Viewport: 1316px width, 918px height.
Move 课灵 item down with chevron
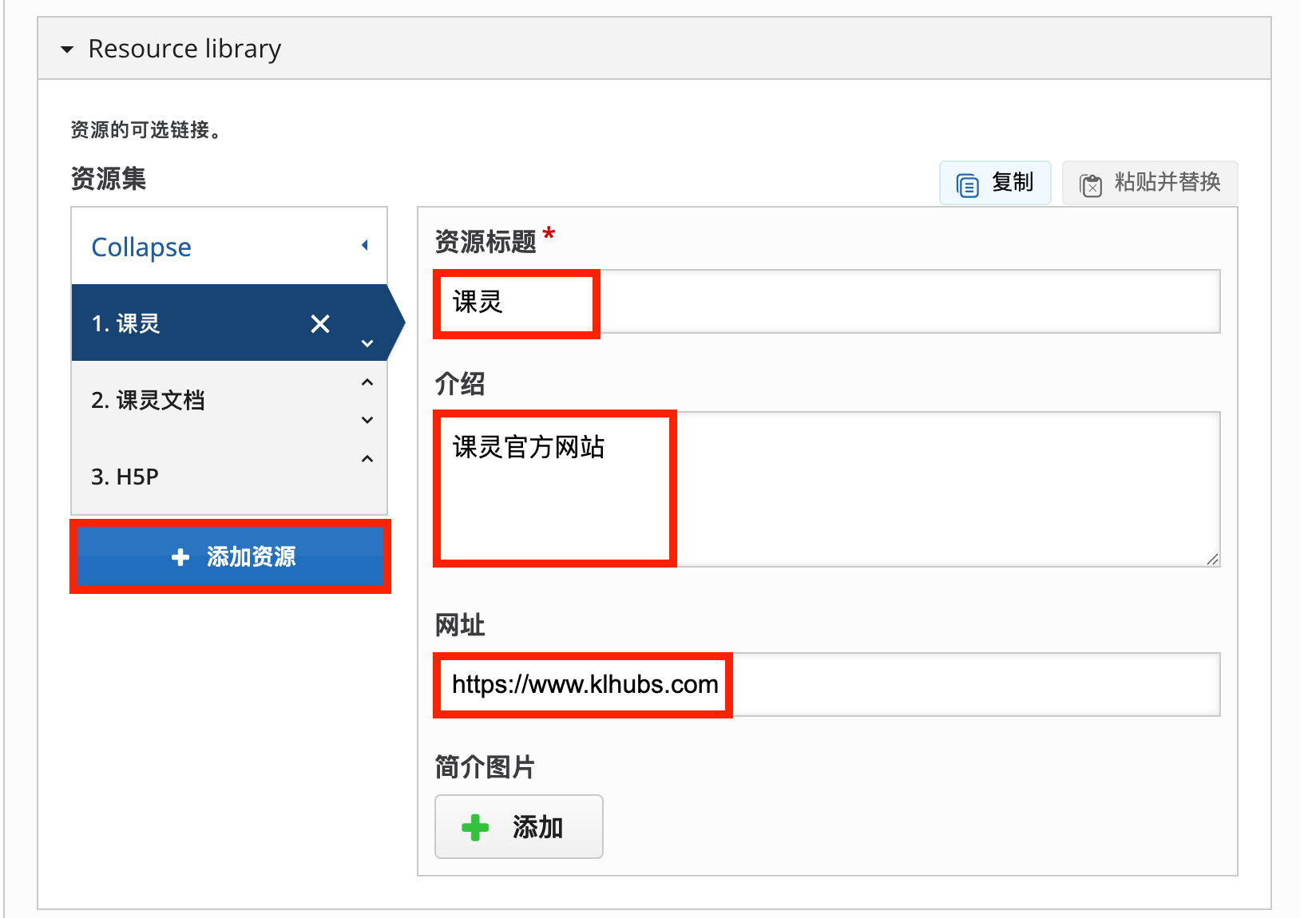coord(367,343)
